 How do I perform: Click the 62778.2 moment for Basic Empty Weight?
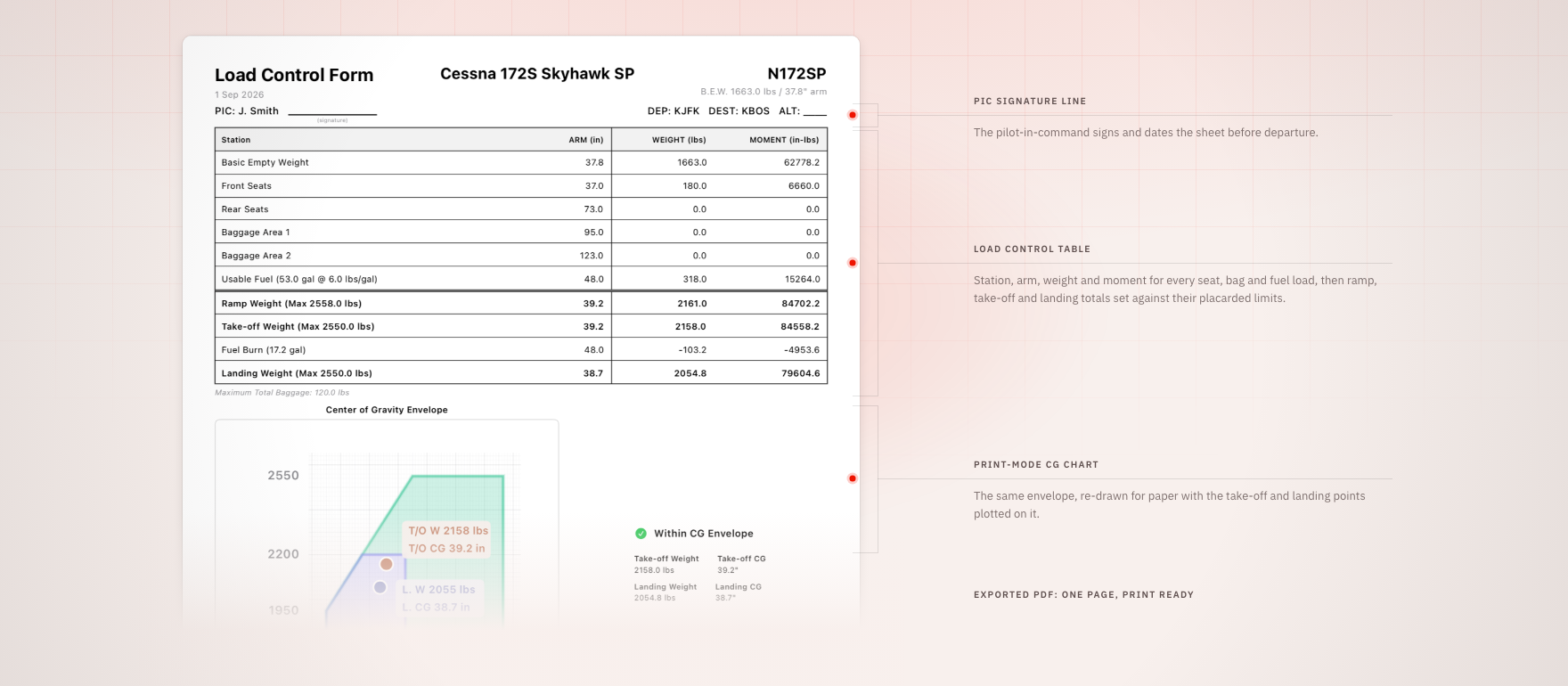(802, 163)
